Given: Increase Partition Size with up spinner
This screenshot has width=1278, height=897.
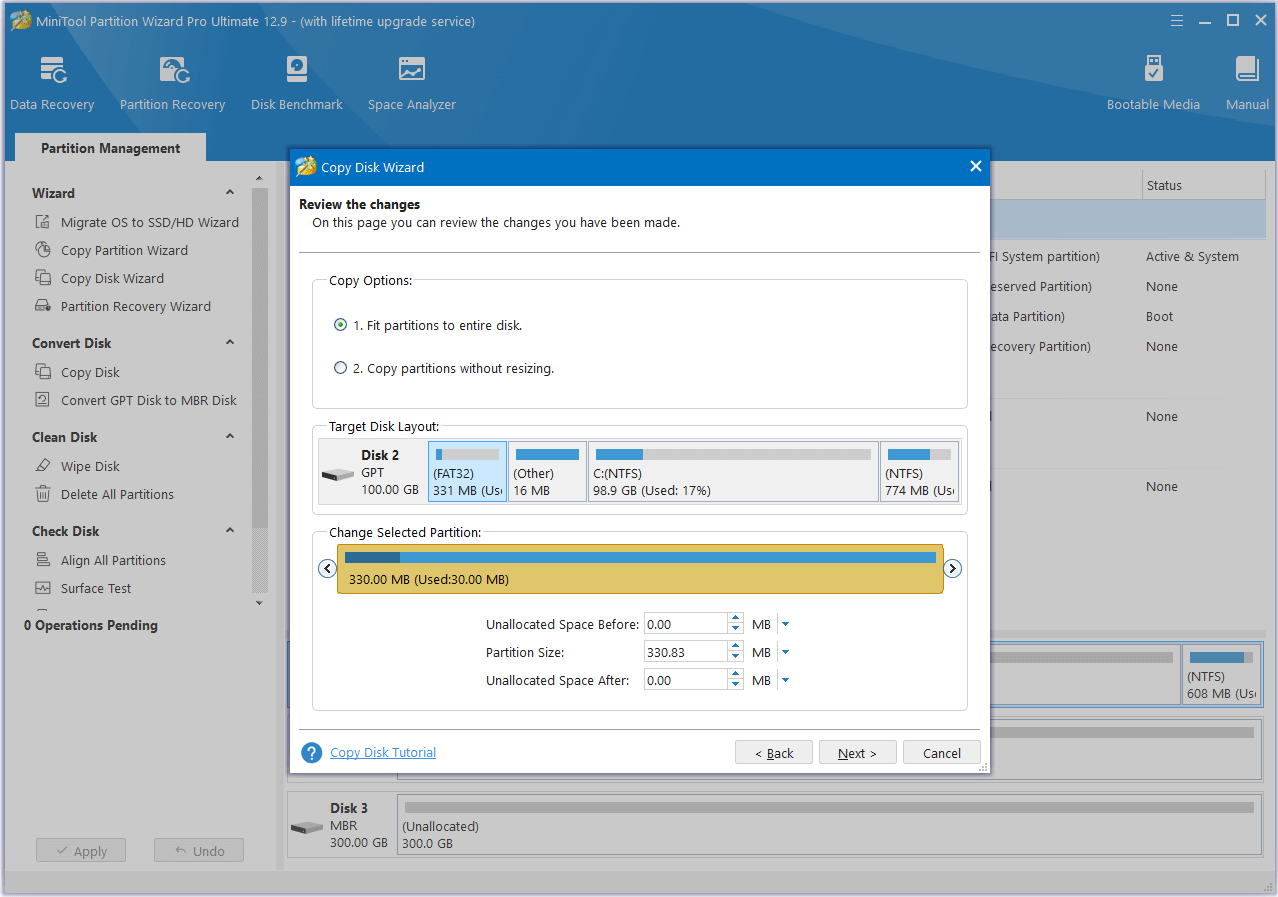Looking at the screenshot, I should [736, 646].
